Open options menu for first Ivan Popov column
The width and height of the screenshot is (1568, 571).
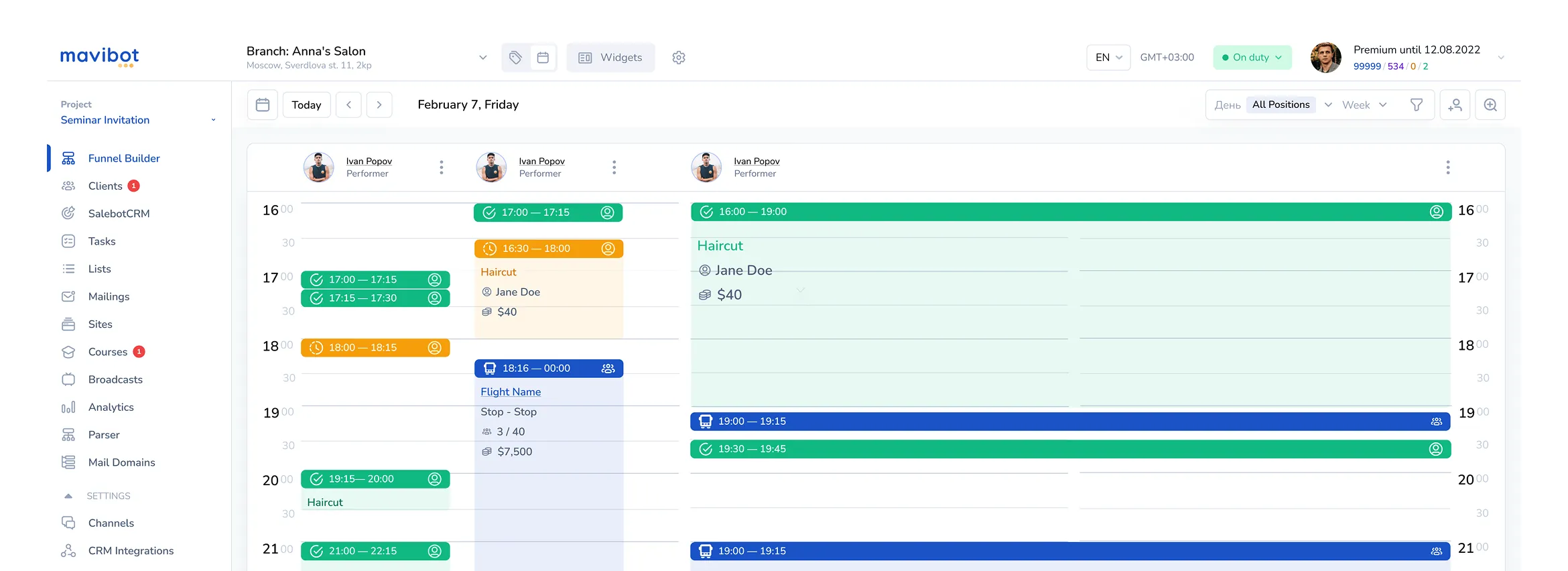441,168
